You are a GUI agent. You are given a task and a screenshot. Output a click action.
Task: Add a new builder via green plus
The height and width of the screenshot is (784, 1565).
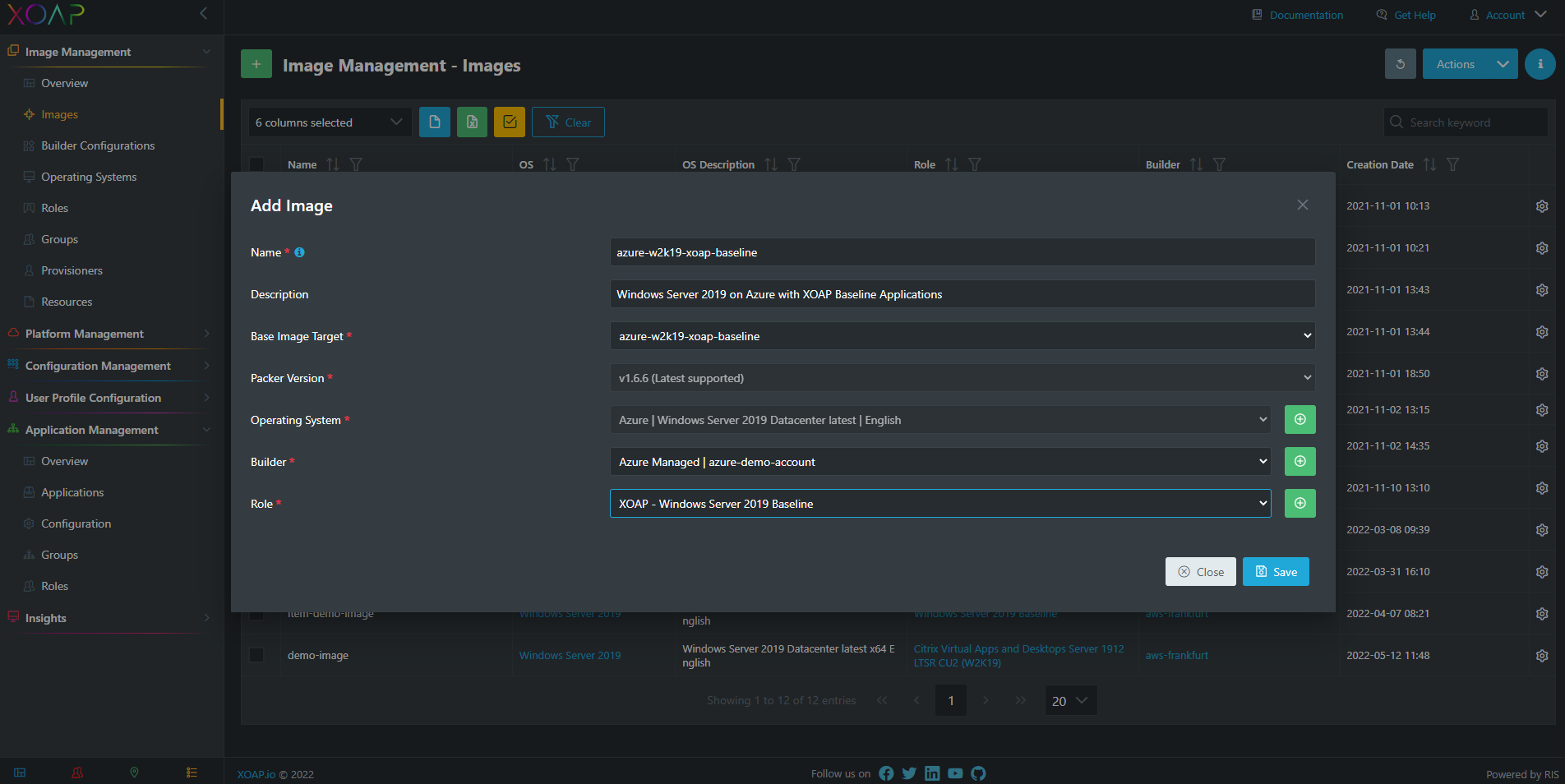click(x=1300, y=462)
